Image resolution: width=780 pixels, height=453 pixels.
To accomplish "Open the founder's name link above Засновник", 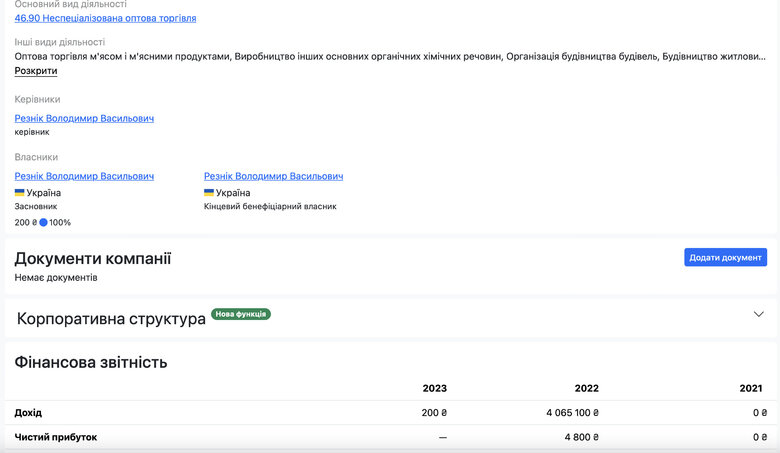I will point(84,176).
